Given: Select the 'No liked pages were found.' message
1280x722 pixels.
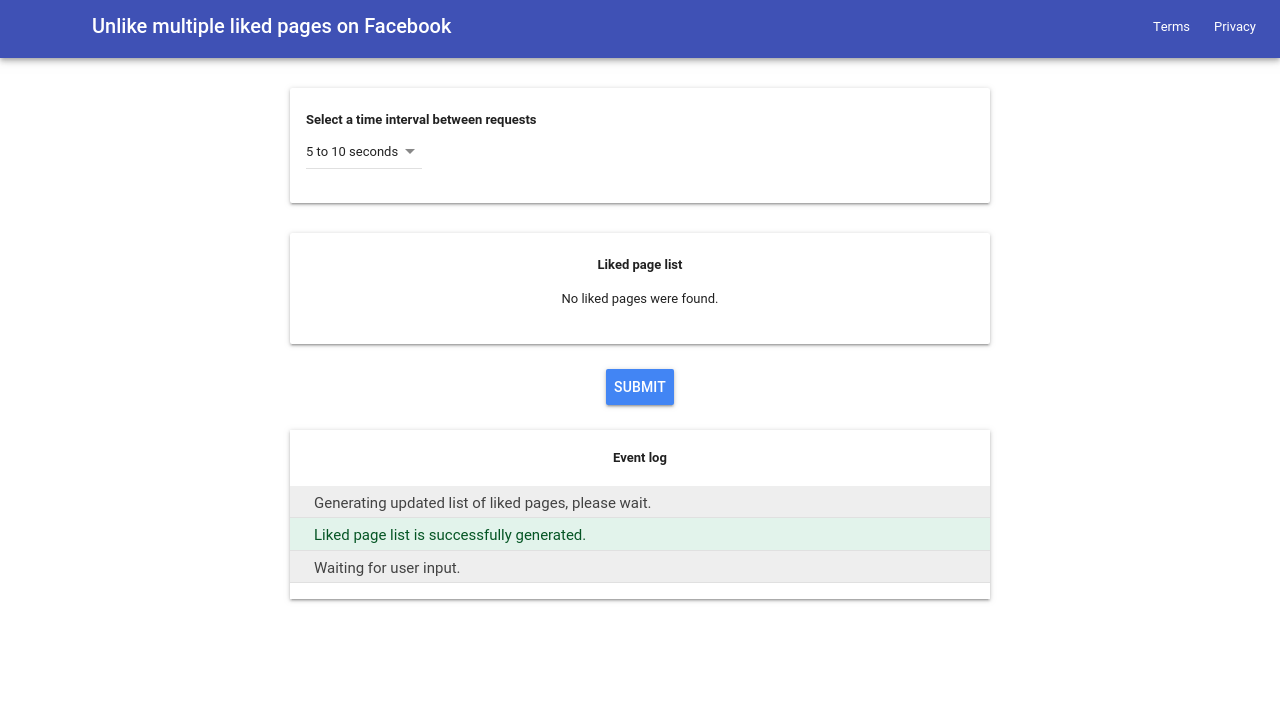Looking at the screenshot, I should [640, 299].
